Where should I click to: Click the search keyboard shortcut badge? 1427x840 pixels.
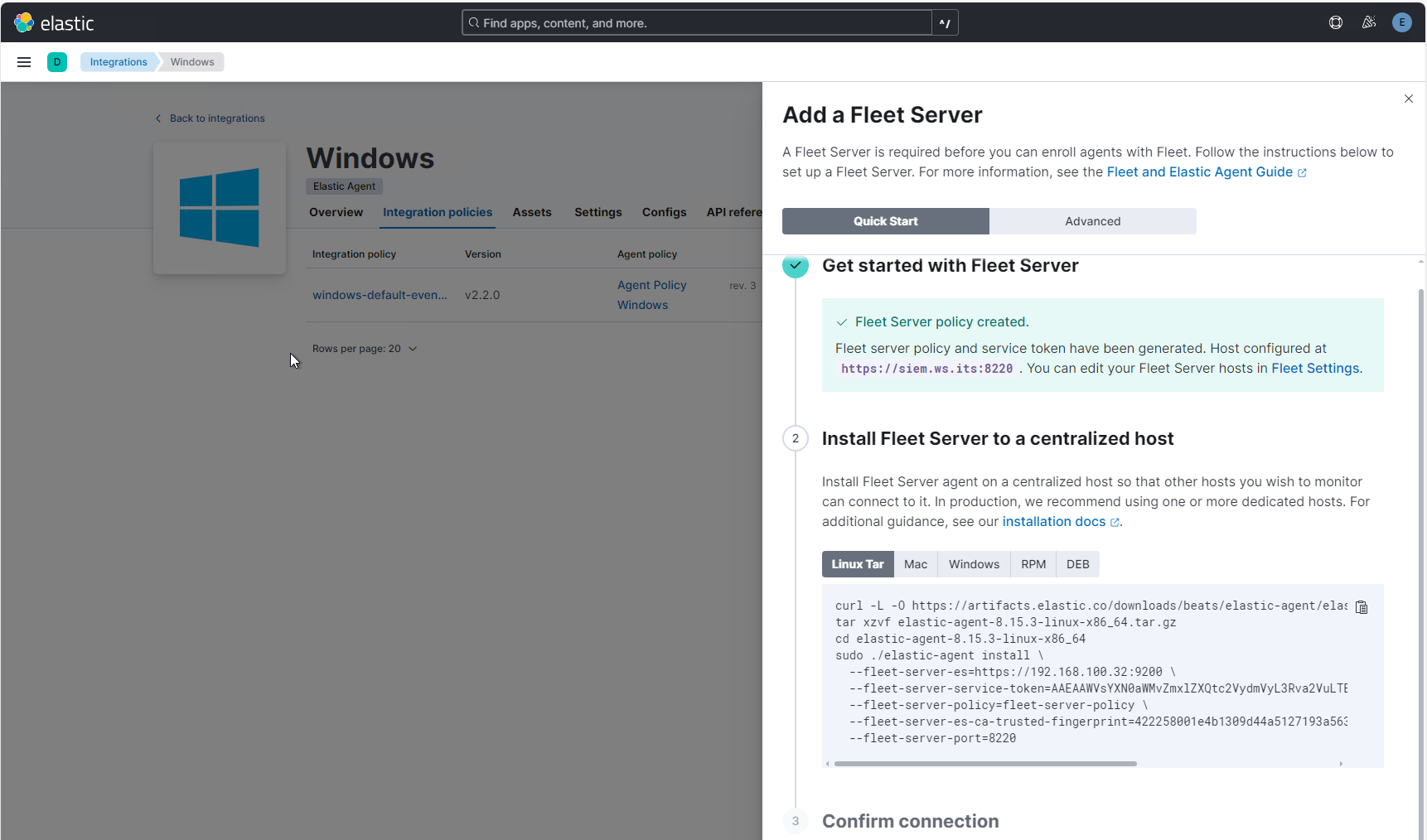point(945,23)
